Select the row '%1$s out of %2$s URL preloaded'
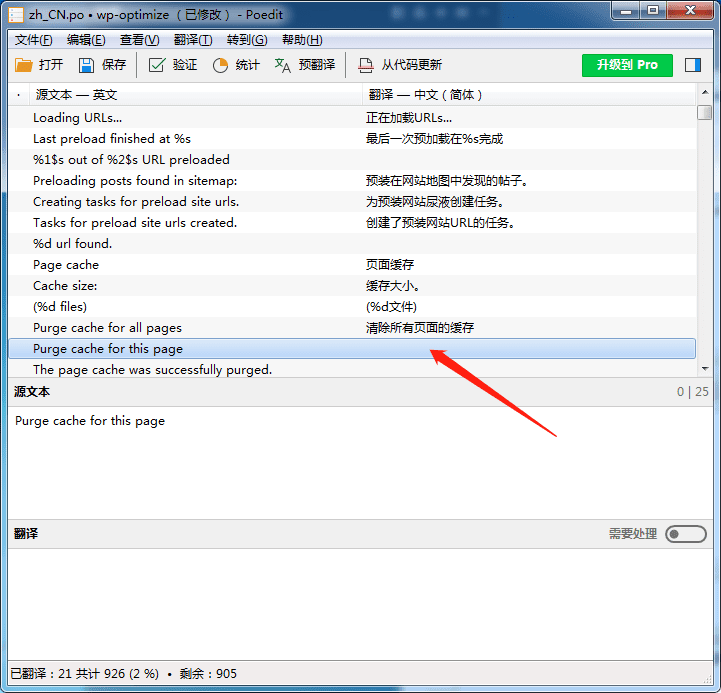The height and width of the screenshot is (693, 721). (352, 160)
